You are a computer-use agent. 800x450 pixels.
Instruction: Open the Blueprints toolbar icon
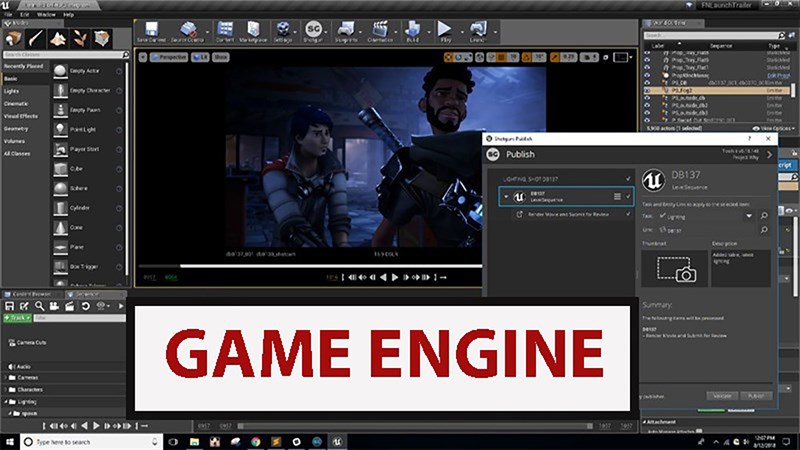click(x=346, y=29)
